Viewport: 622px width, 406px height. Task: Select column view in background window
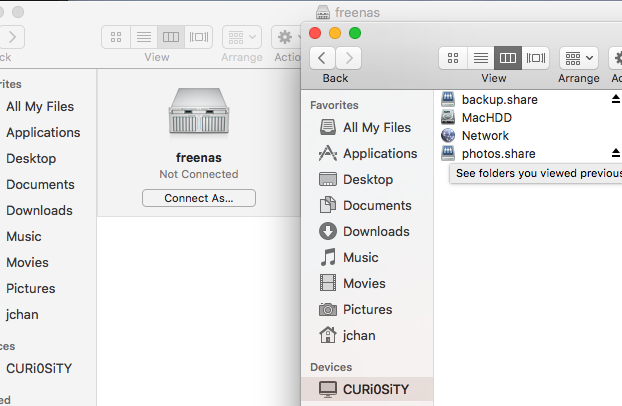[x=171, y=37]
